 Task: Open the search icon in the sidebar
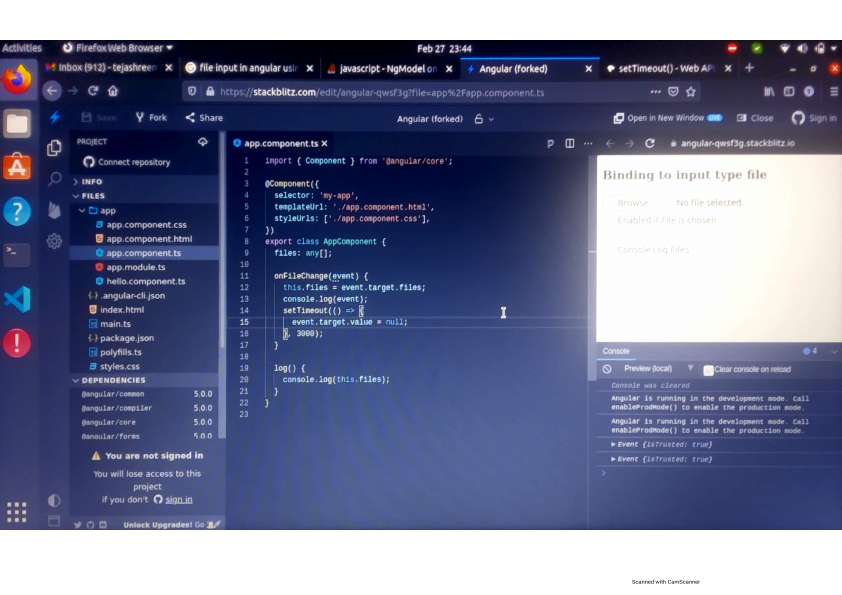point(54,179)
